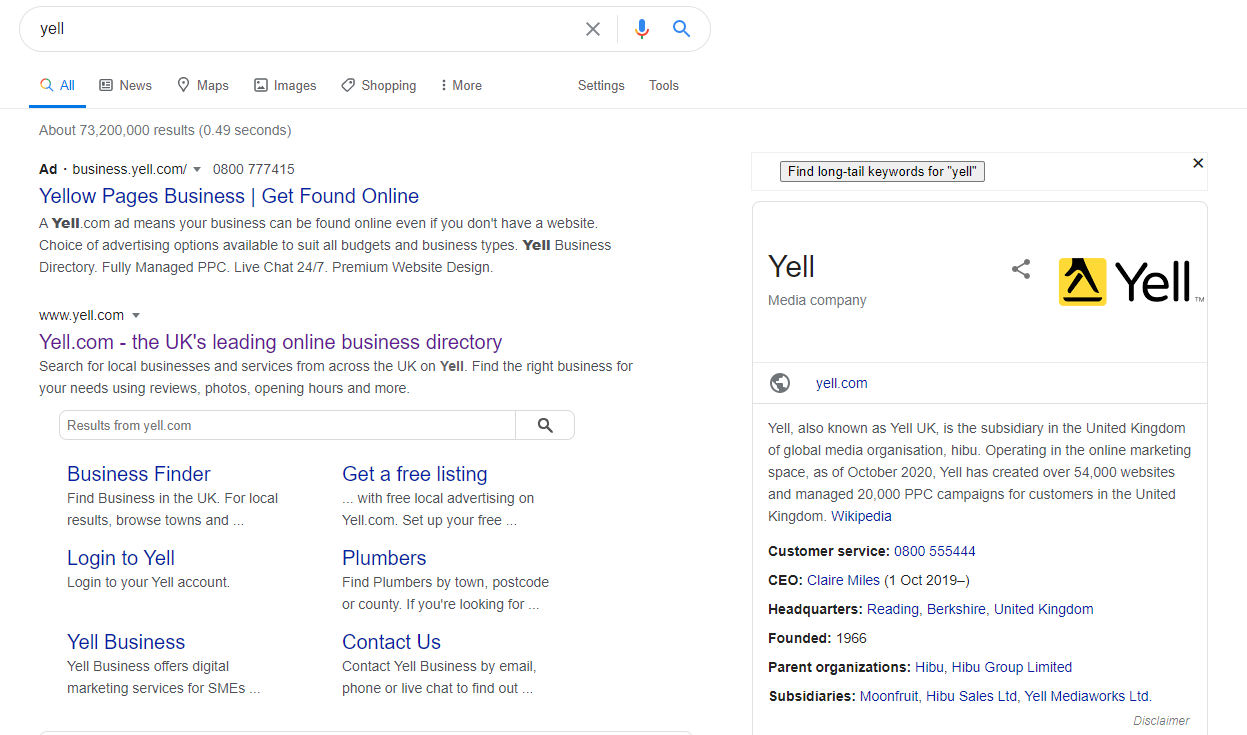Switch to the Images tab
Image resolution: width=1247 pixels, height=735 pixels.
tap(285, 86)
